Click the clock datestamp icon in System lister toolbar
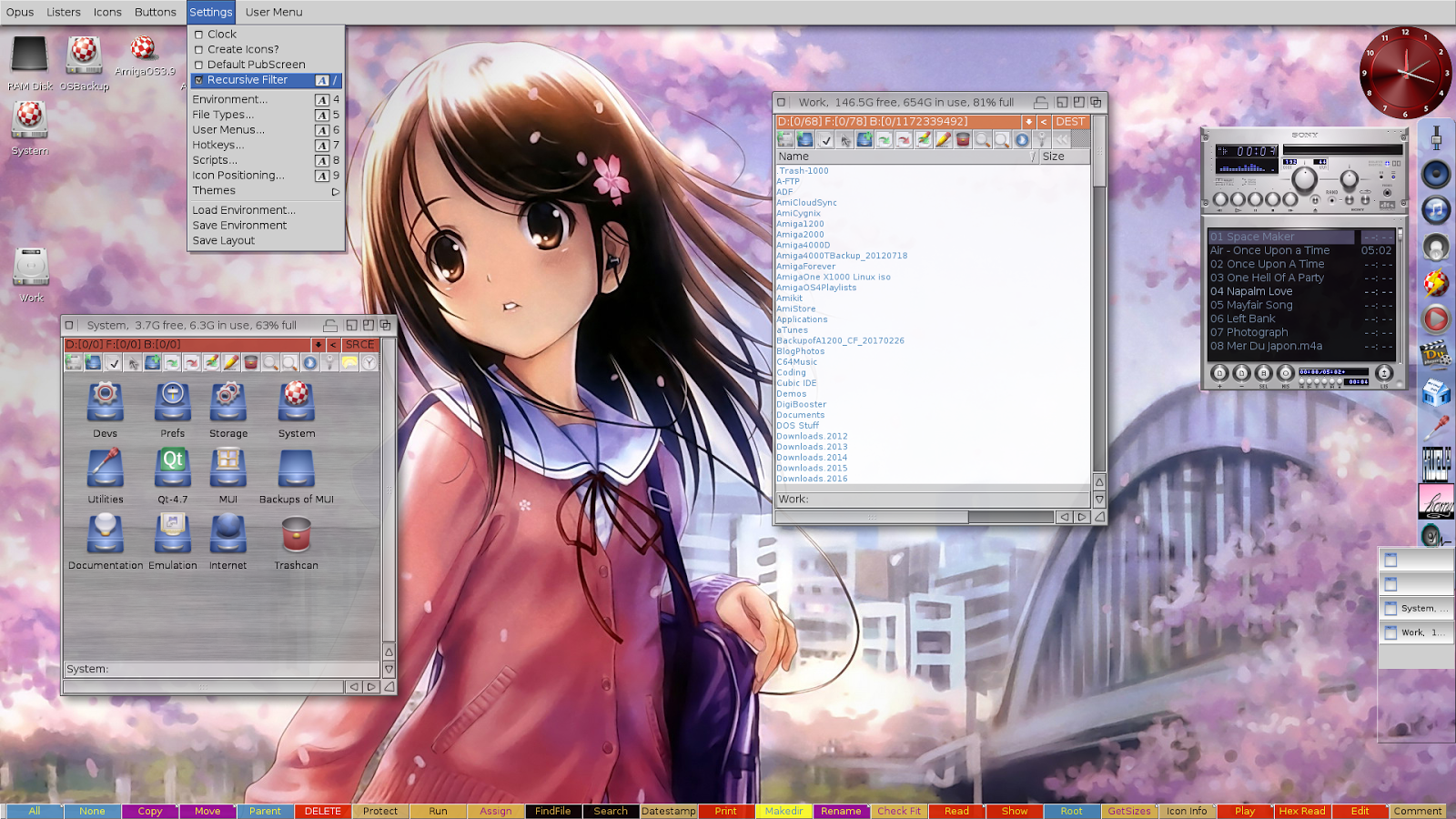 [x=369, y=362]
